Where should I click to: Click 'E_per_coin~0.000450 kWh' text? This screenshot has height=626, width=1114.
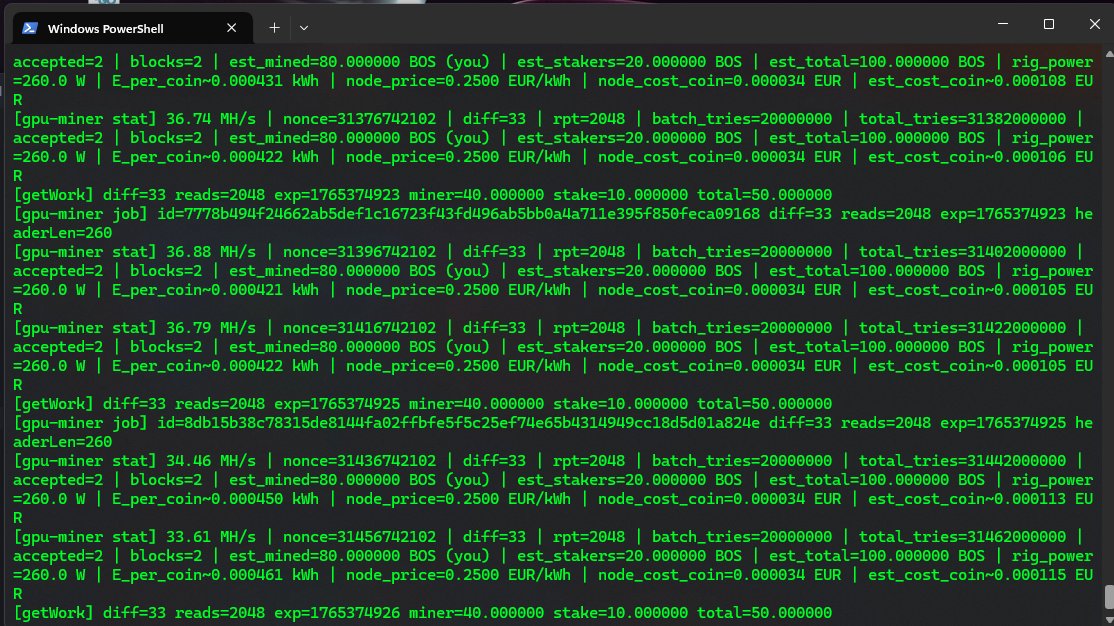215,499
